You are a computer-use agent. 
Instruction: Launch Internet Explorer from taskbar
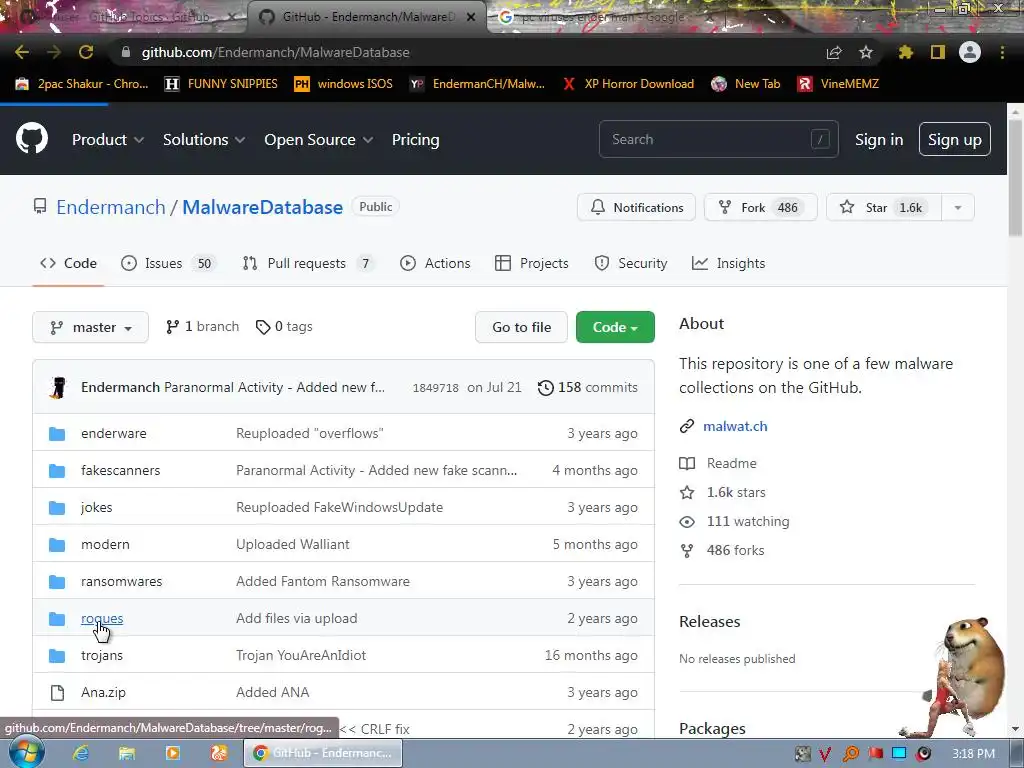point(81,753)
